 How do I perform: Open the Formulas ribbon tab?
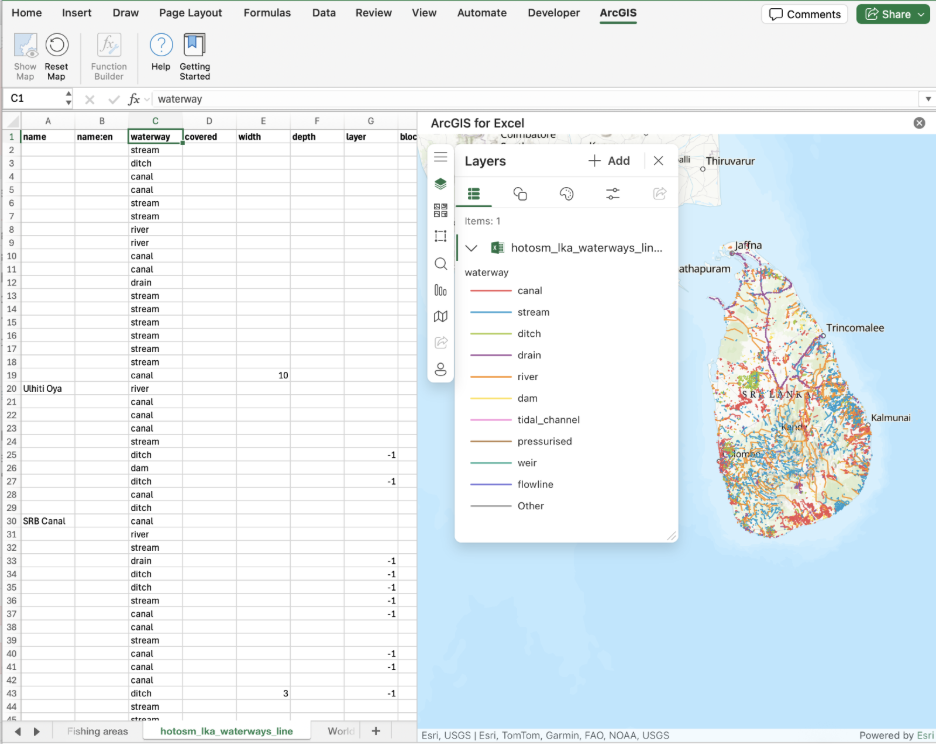267,13
